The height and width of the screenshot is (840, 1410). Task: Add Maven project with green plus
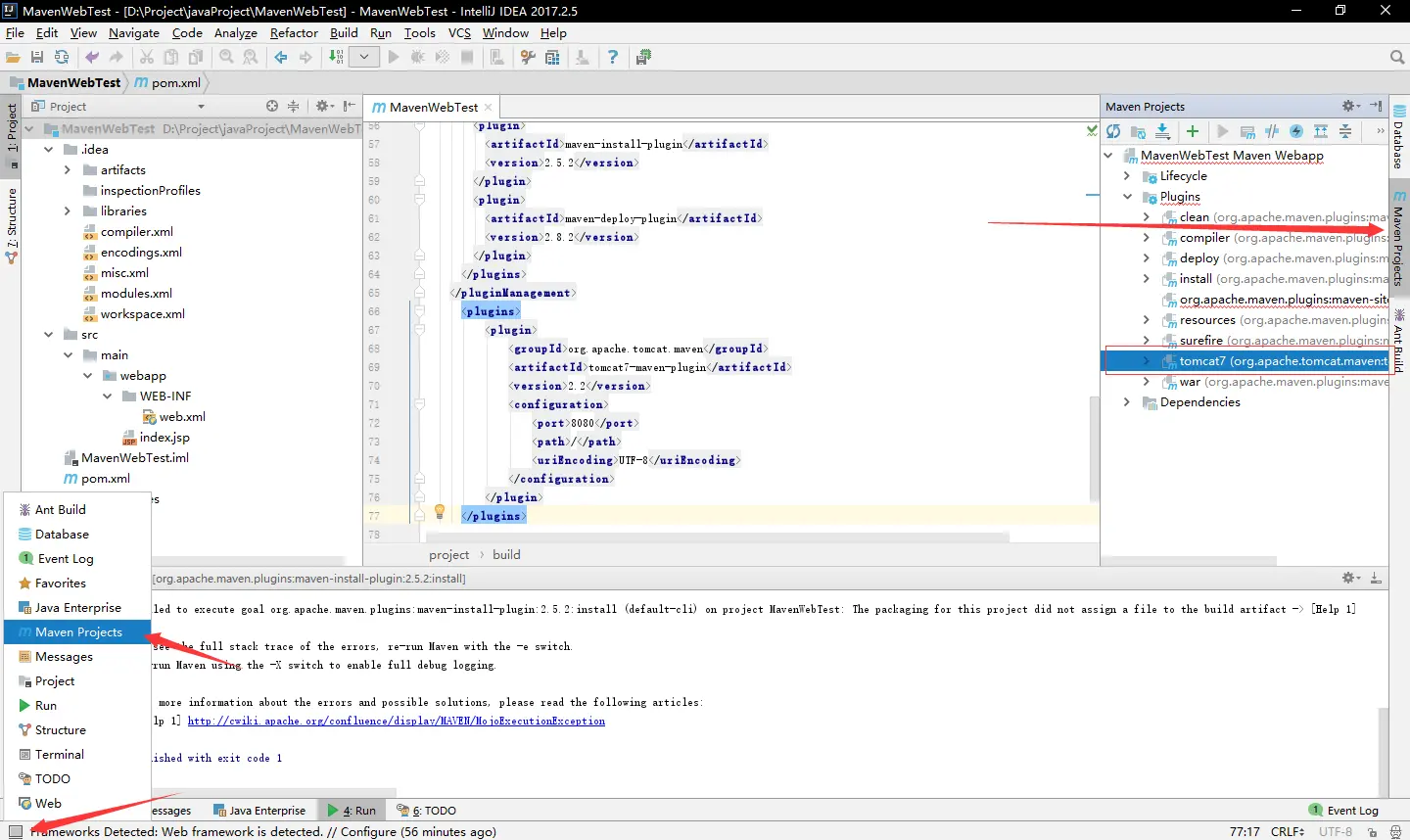[x=1193, y=131]
